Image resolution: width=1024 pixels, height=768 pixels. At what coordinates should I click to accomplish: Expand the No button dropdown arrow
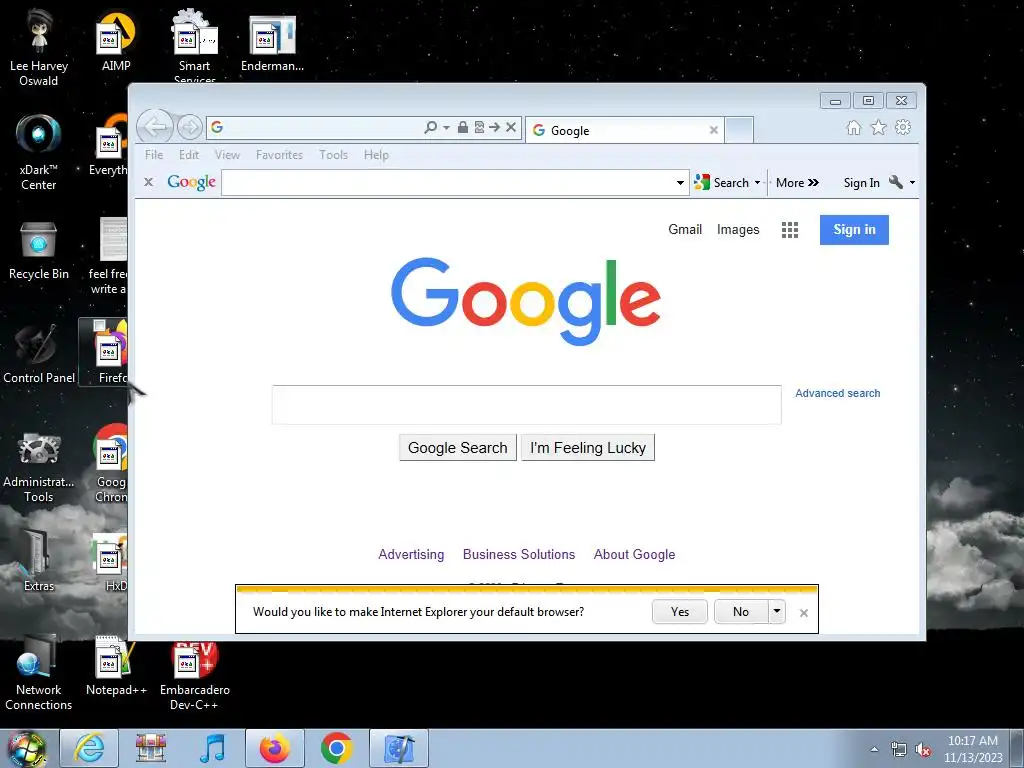click(x=776, y=612)
